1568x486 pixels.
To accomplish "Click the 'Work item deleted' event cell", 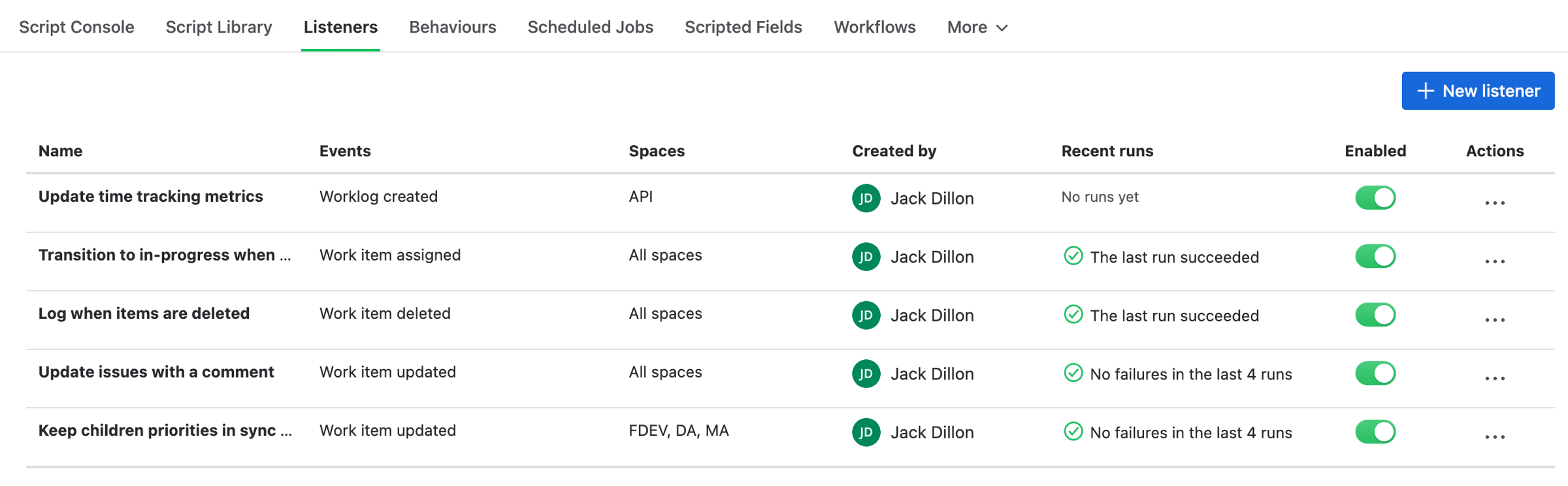I will (385, 314).
